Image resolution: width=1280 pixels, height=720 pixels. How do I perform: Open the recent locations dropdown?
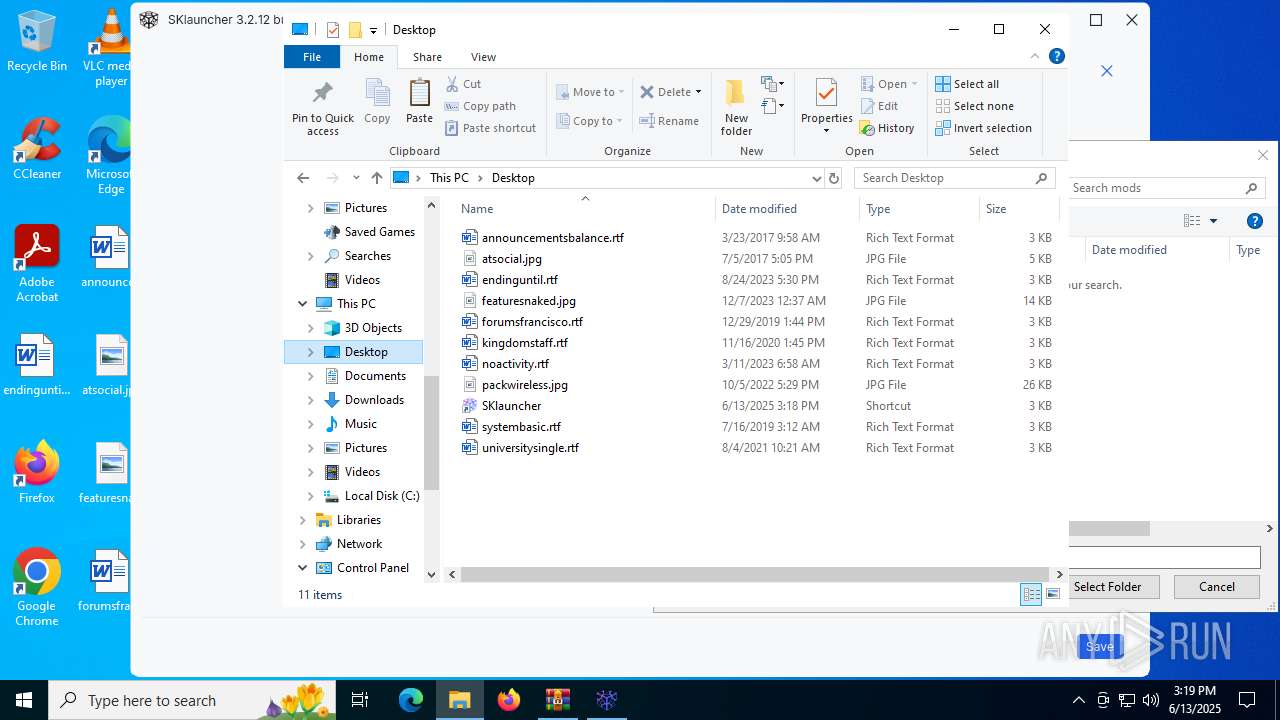(x=356, y=178)
